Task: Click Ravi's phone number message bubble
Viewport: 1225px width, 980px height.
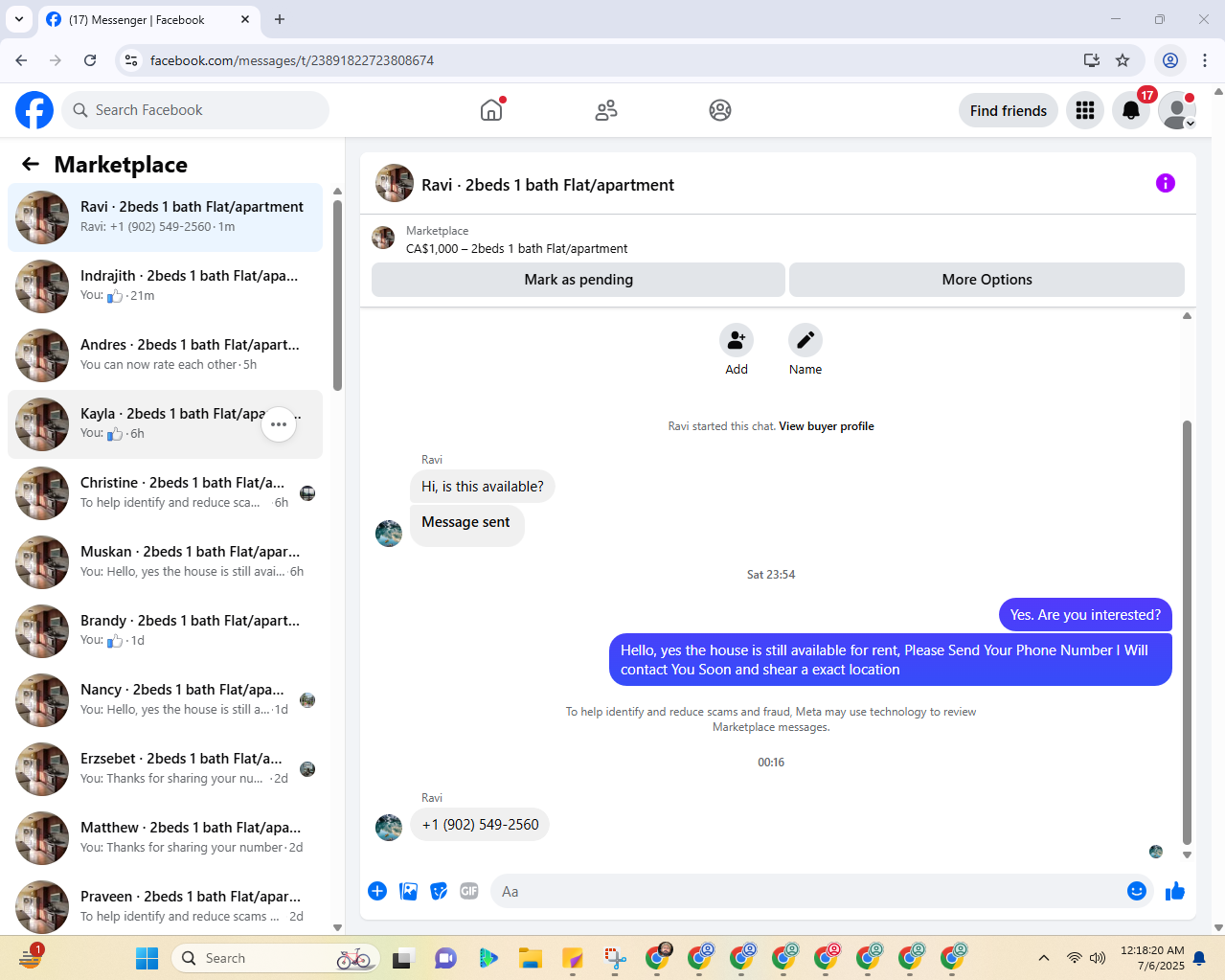Action: click(x=480, y=825)
